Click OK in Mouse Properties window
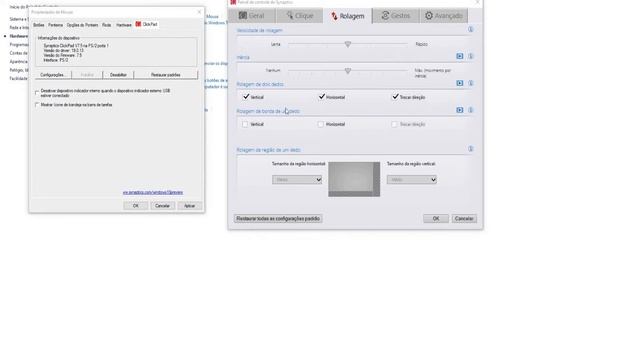The height and width of the screenshot is (360, 640). point(136,206)
